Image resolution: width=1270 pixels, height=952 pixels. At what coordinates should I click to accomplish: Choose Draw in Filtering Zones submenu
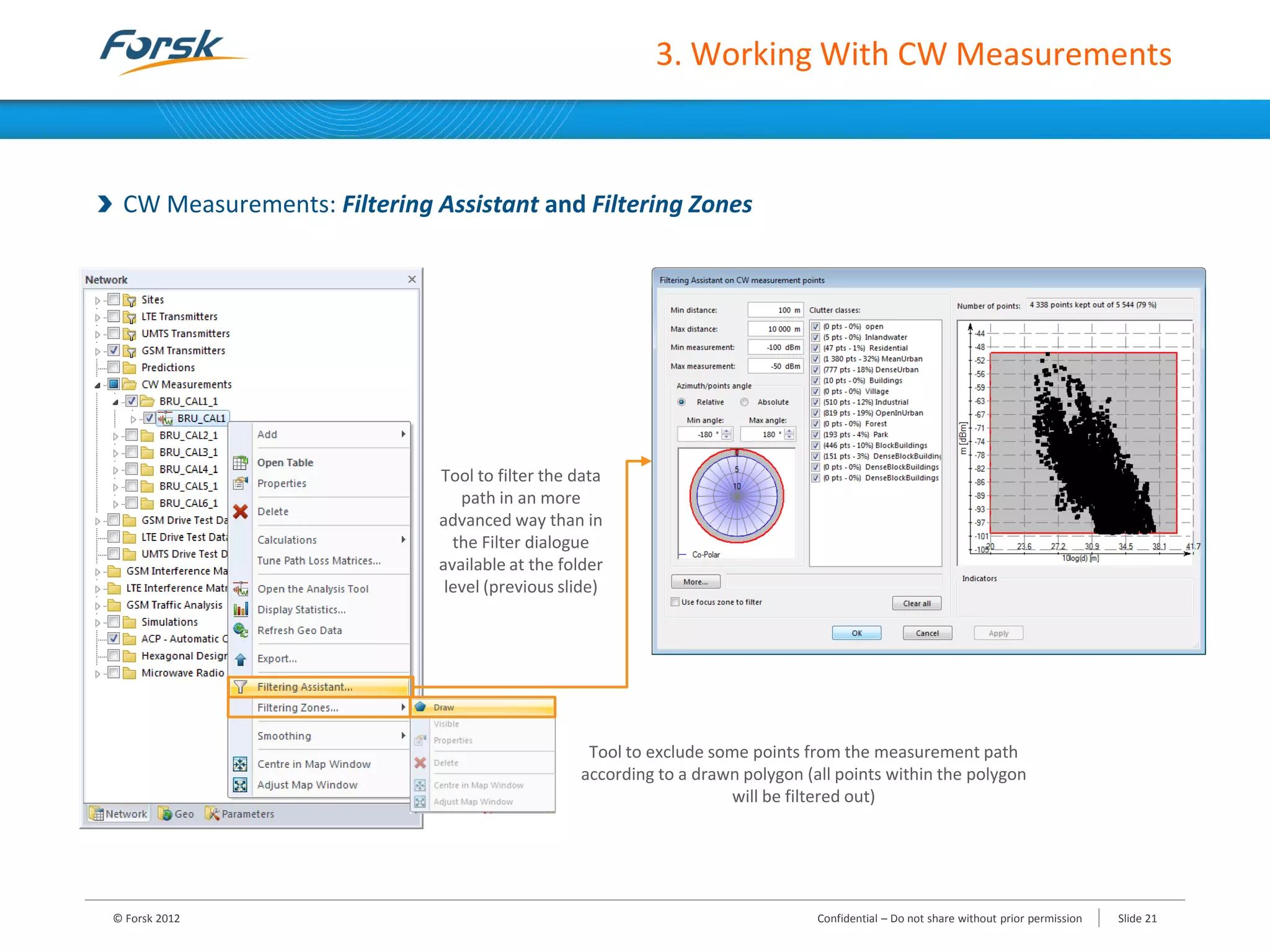pos(483,707)
